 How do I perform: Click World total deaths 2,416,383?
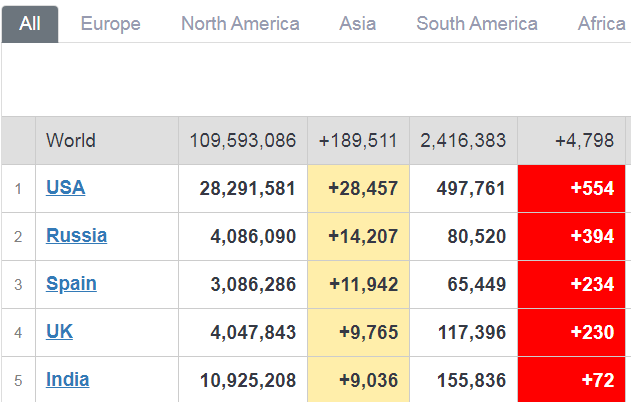point(463,140)
